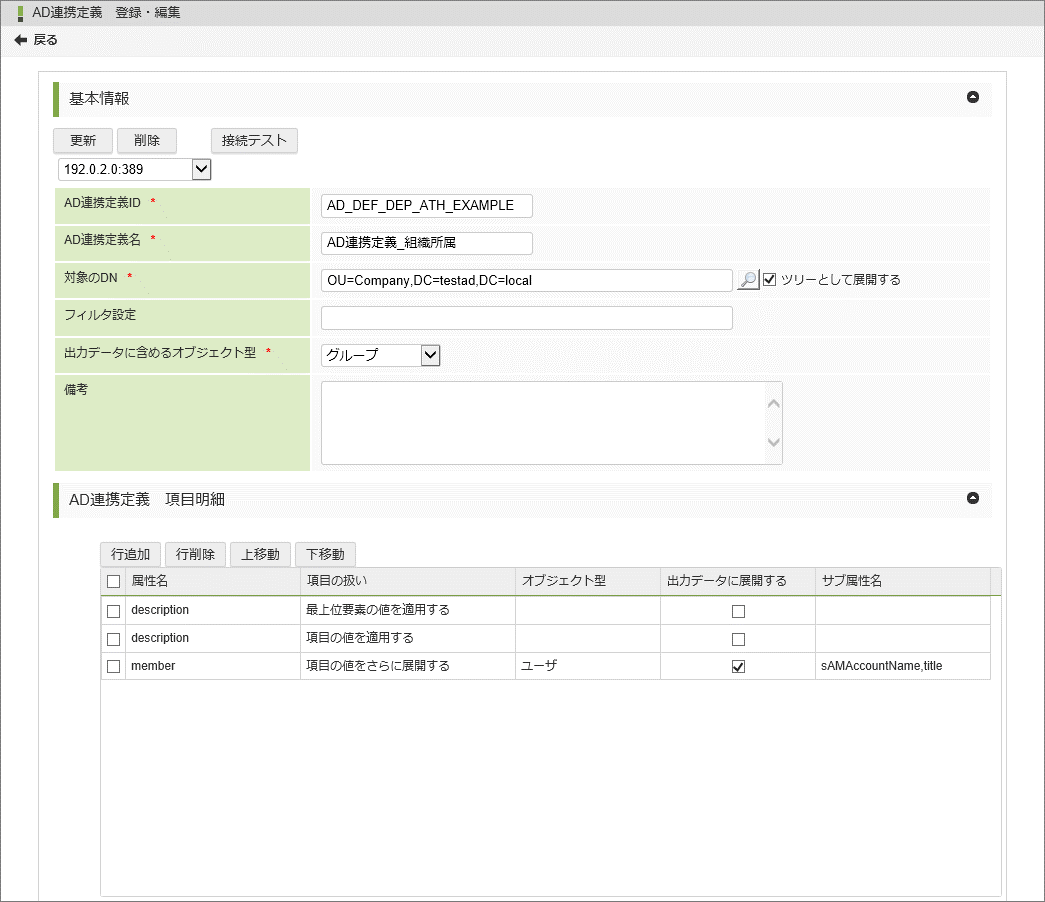
Task: Click the 備考 textarea scroll down arrow
Action: (773, 442)
